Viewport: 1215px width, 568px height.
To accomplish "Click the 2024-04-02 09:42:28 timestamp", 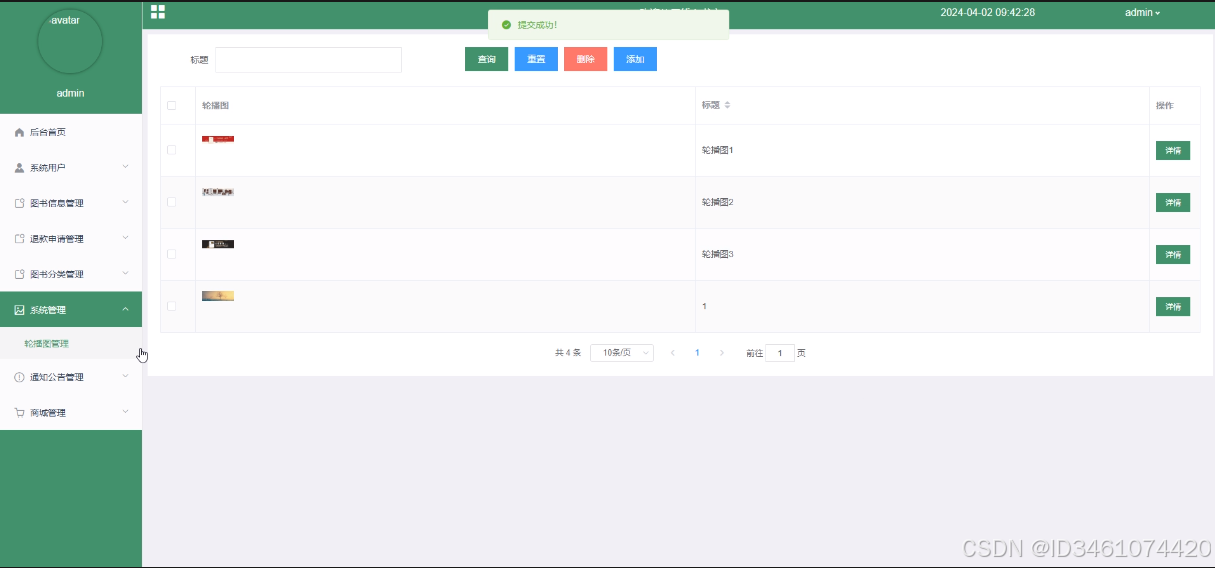I will (x=988, y=13).
